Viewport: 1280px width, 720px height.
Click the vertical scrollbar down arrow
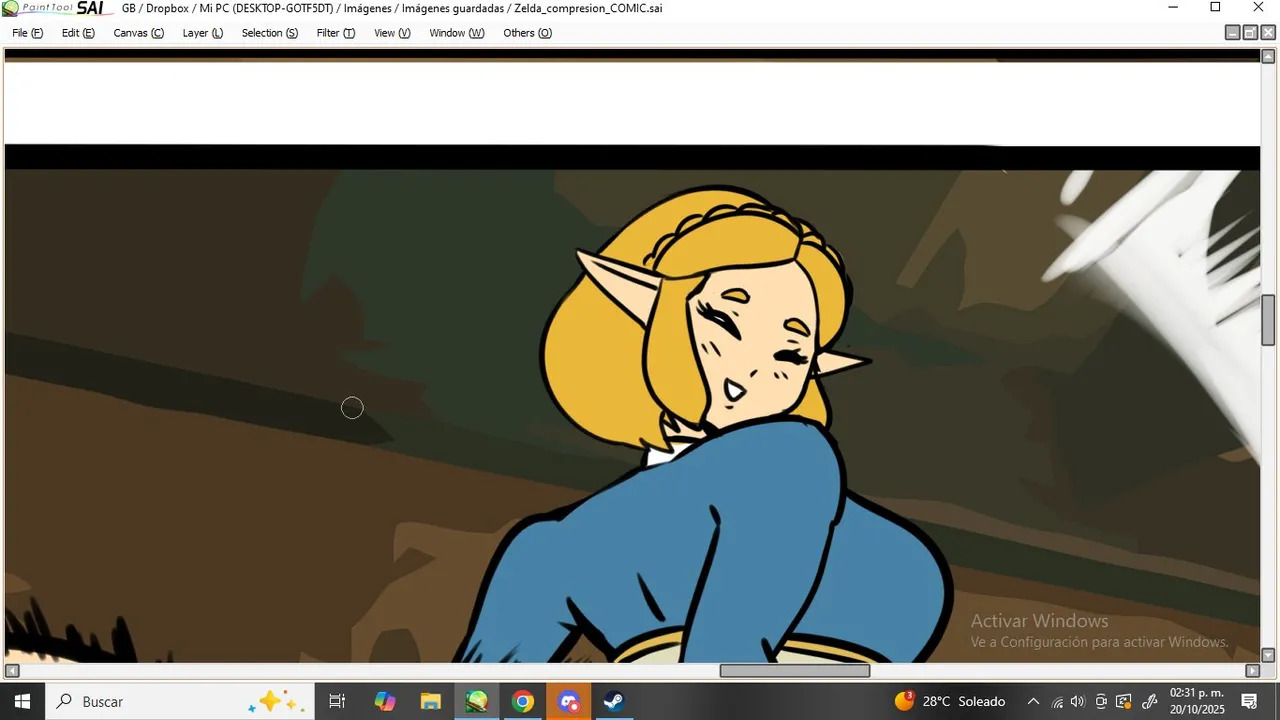[1268, 655]
